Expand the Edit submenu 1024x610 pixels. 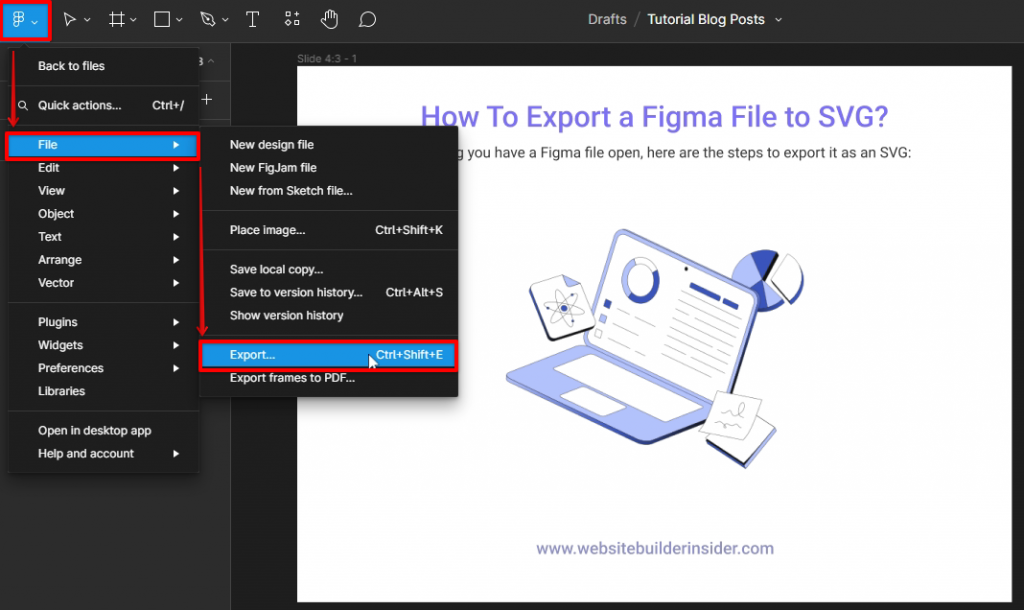click(x=103, y=168)
